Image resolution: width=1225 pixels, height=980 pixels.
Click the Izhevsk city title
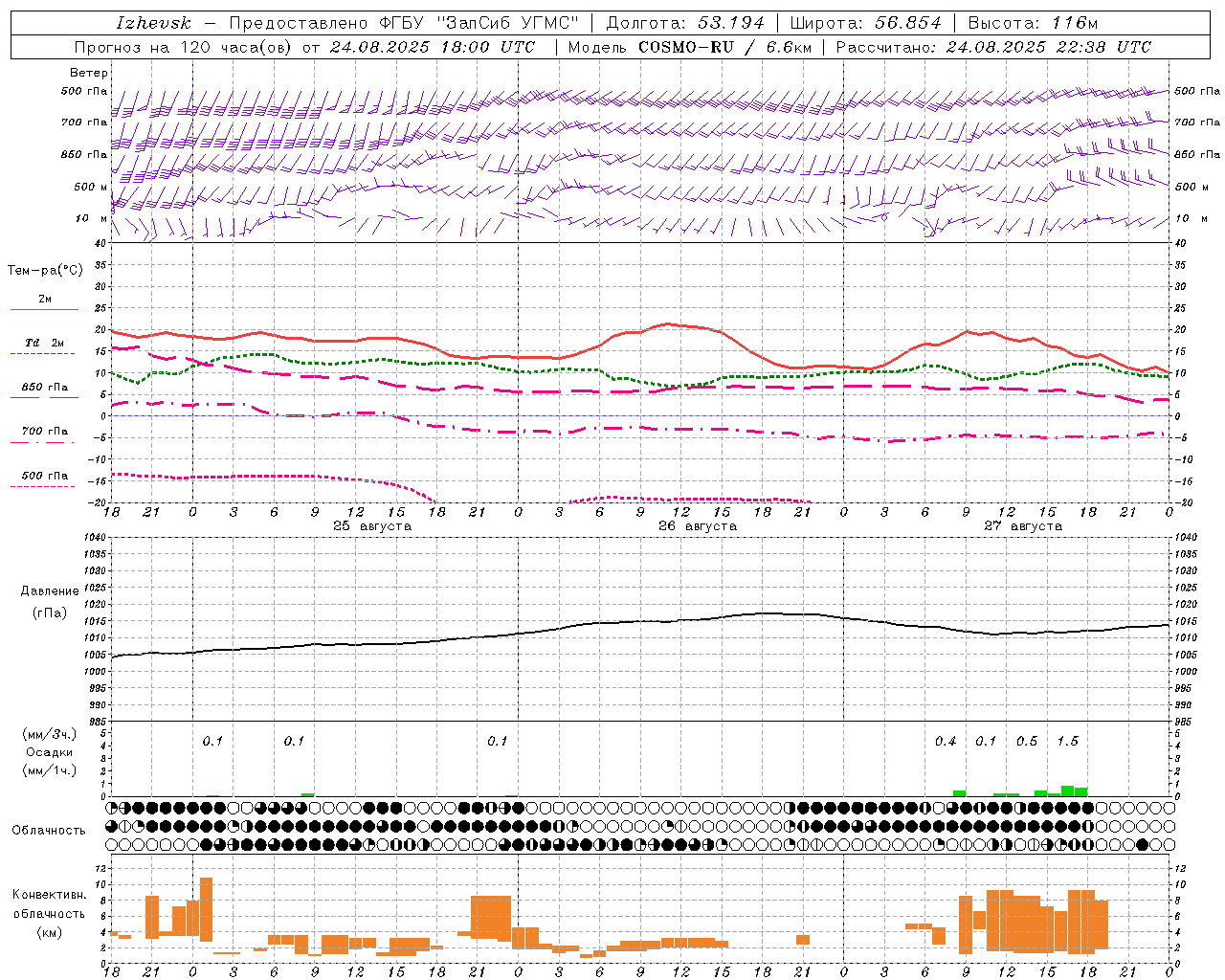click(x=153, y=23)
